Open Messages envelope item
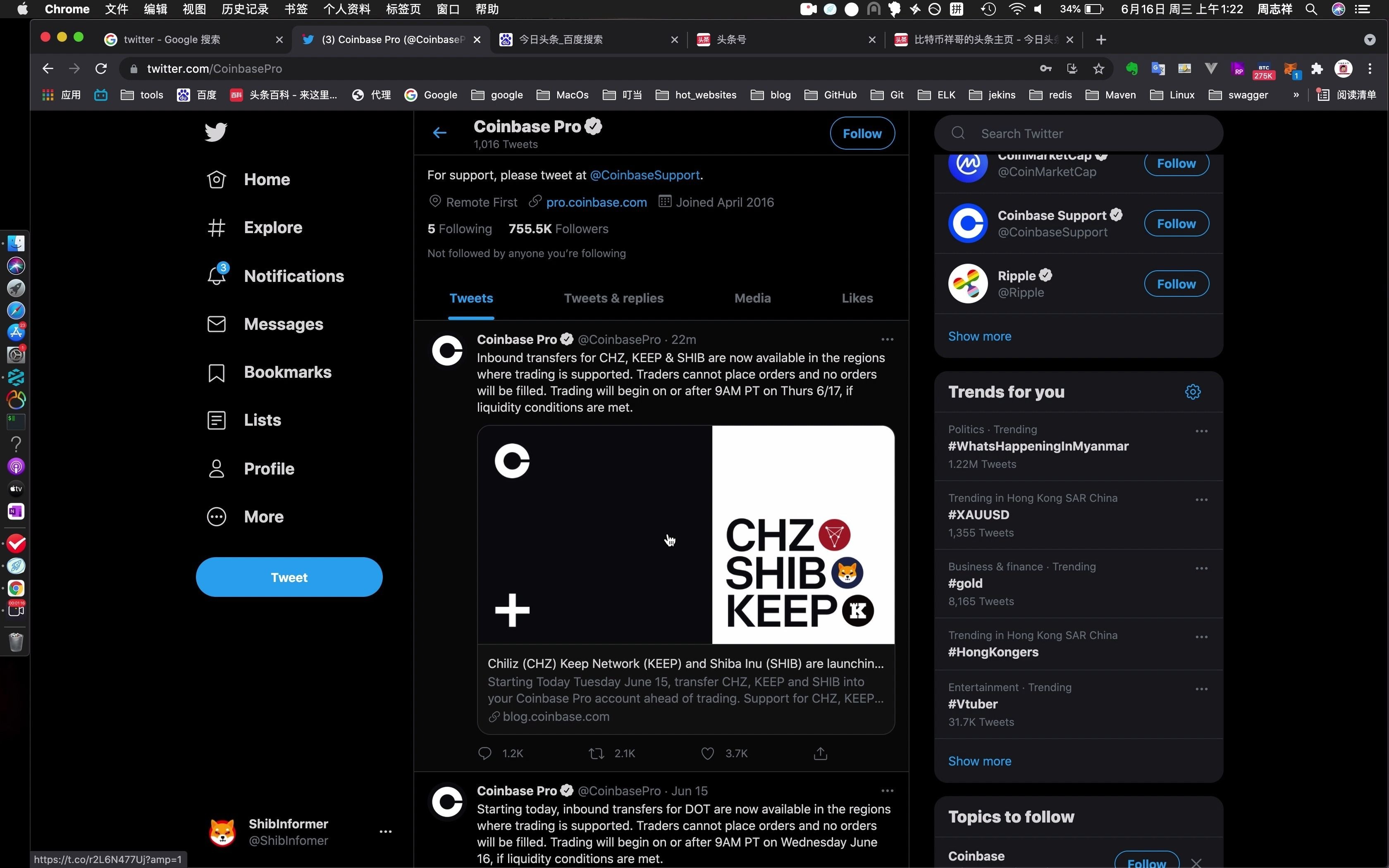Viewport: 1389px width, 868px height. point(265,324)
